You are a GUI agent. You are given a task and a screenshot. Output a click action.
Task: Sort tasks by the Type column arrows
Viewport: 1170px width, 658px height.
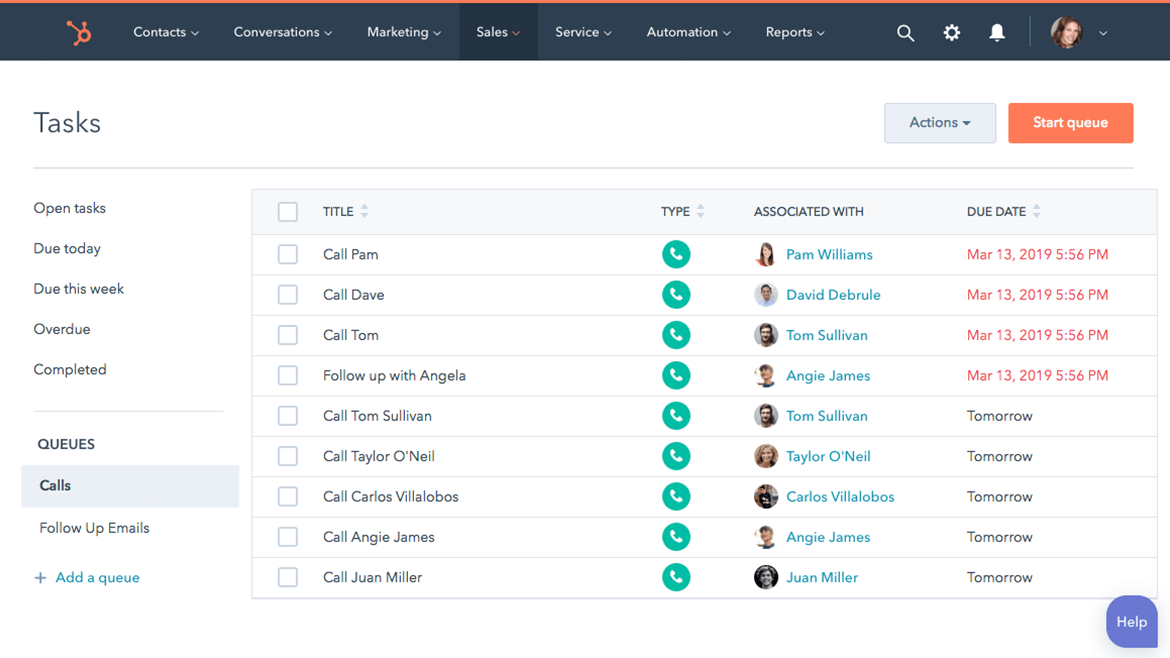700,211
